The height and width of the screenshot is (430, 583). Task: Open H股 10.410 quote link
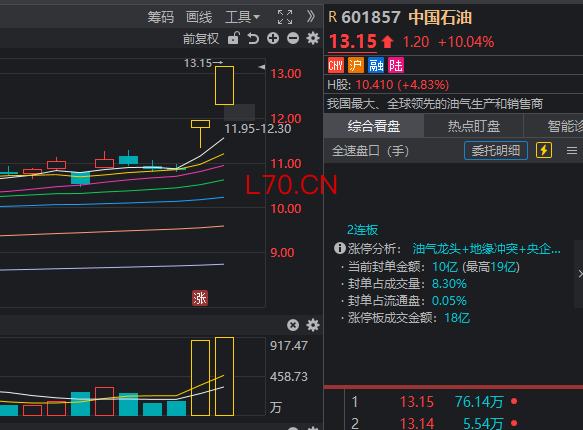(x=388, y=85)
